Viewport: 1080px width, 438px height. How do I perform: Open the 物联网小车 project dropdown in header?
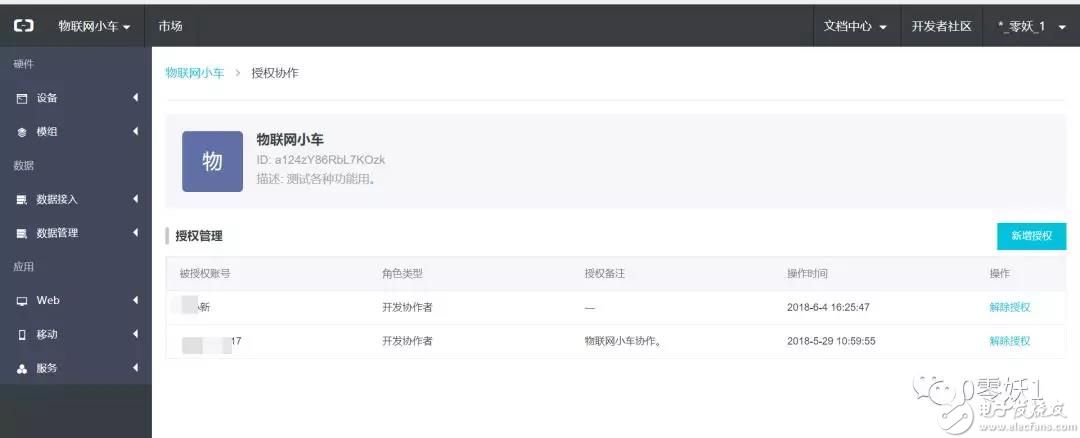tap(94, 26)
